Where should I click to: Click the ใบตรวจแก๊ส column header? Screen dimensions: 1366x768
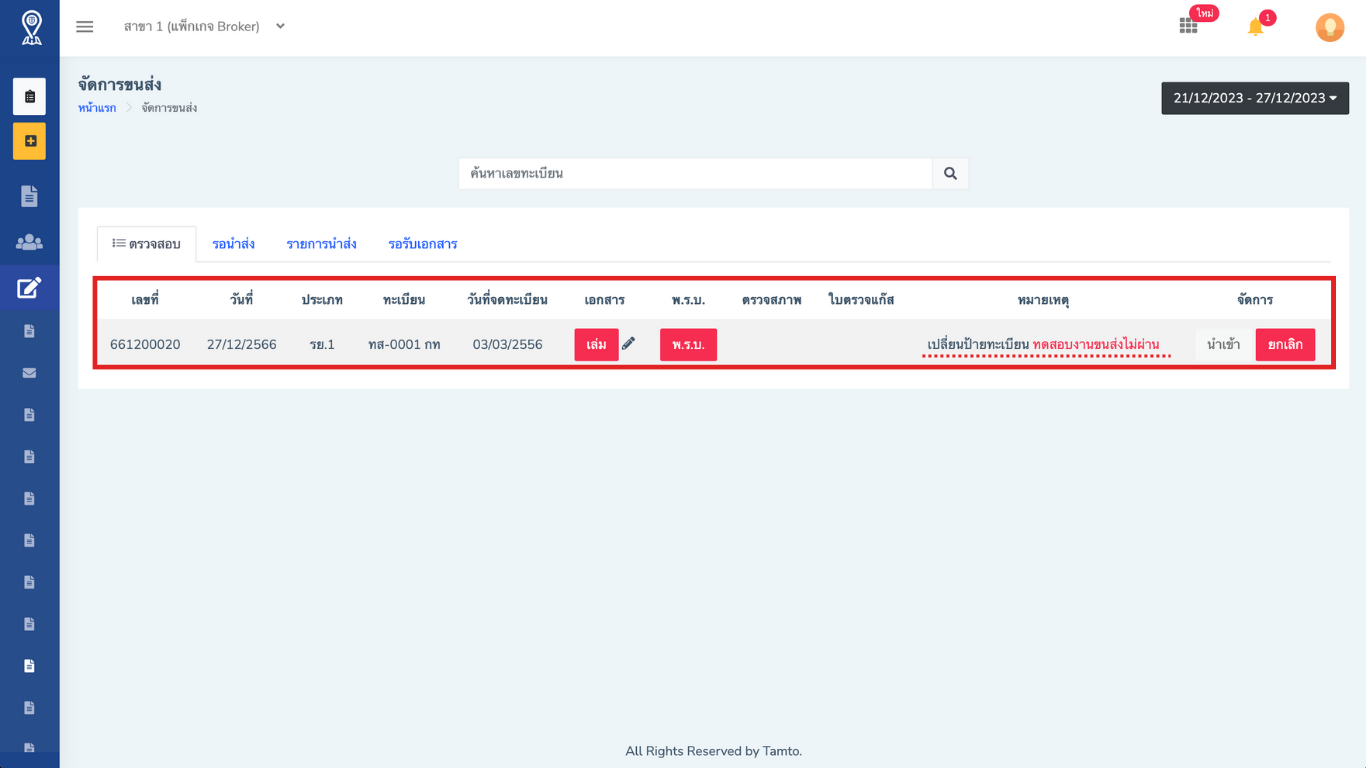click(x=861, y=300)
